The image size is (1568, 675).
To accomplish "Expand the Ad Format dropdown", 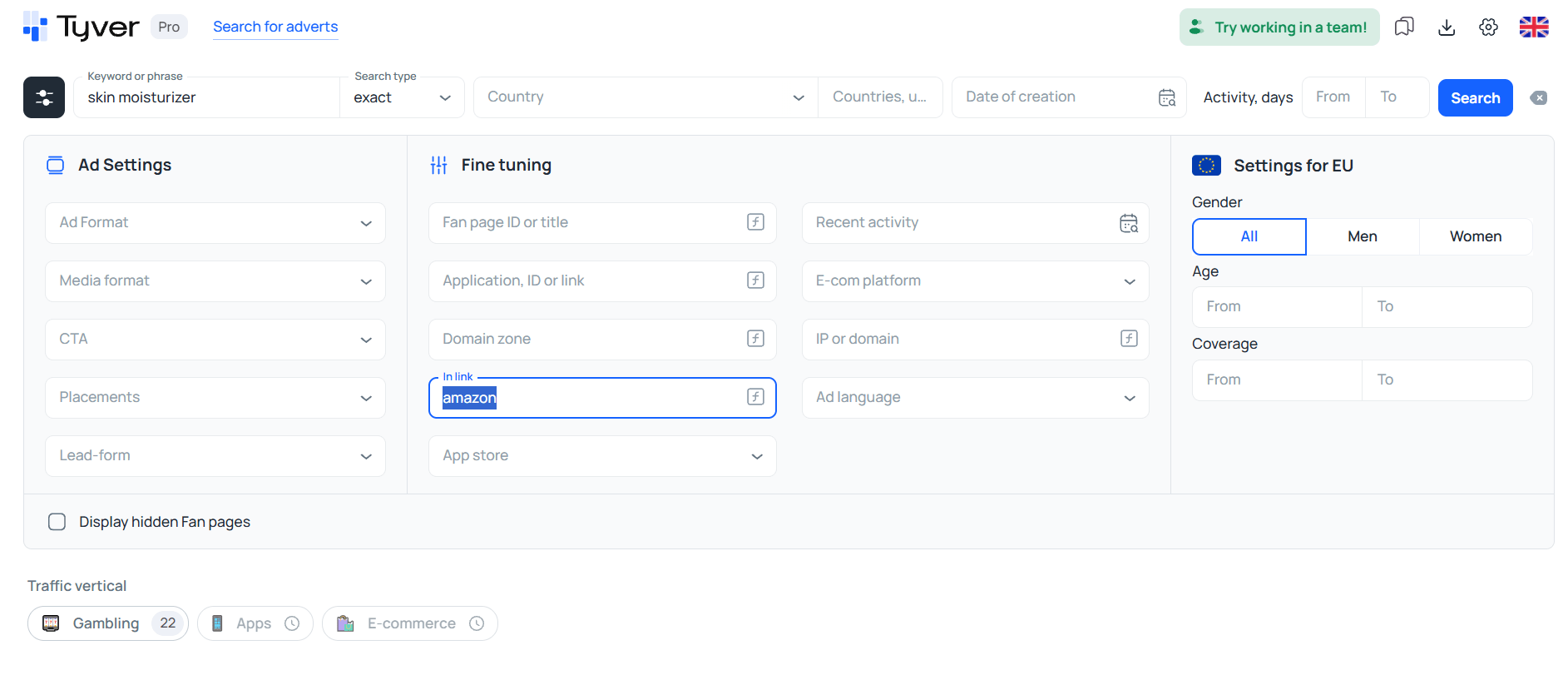I will [215, 223].
